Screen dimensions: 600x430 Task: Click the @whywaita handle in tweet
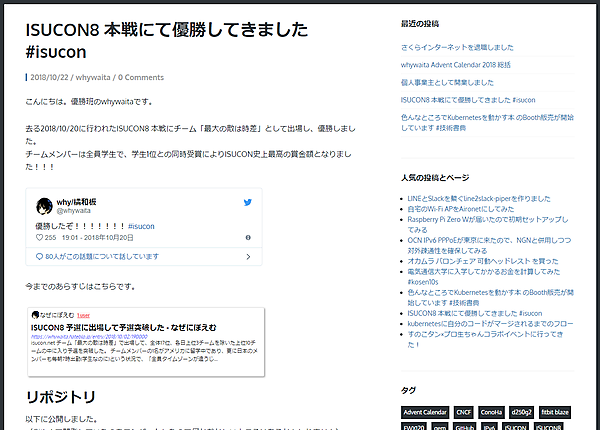(80, 212)
